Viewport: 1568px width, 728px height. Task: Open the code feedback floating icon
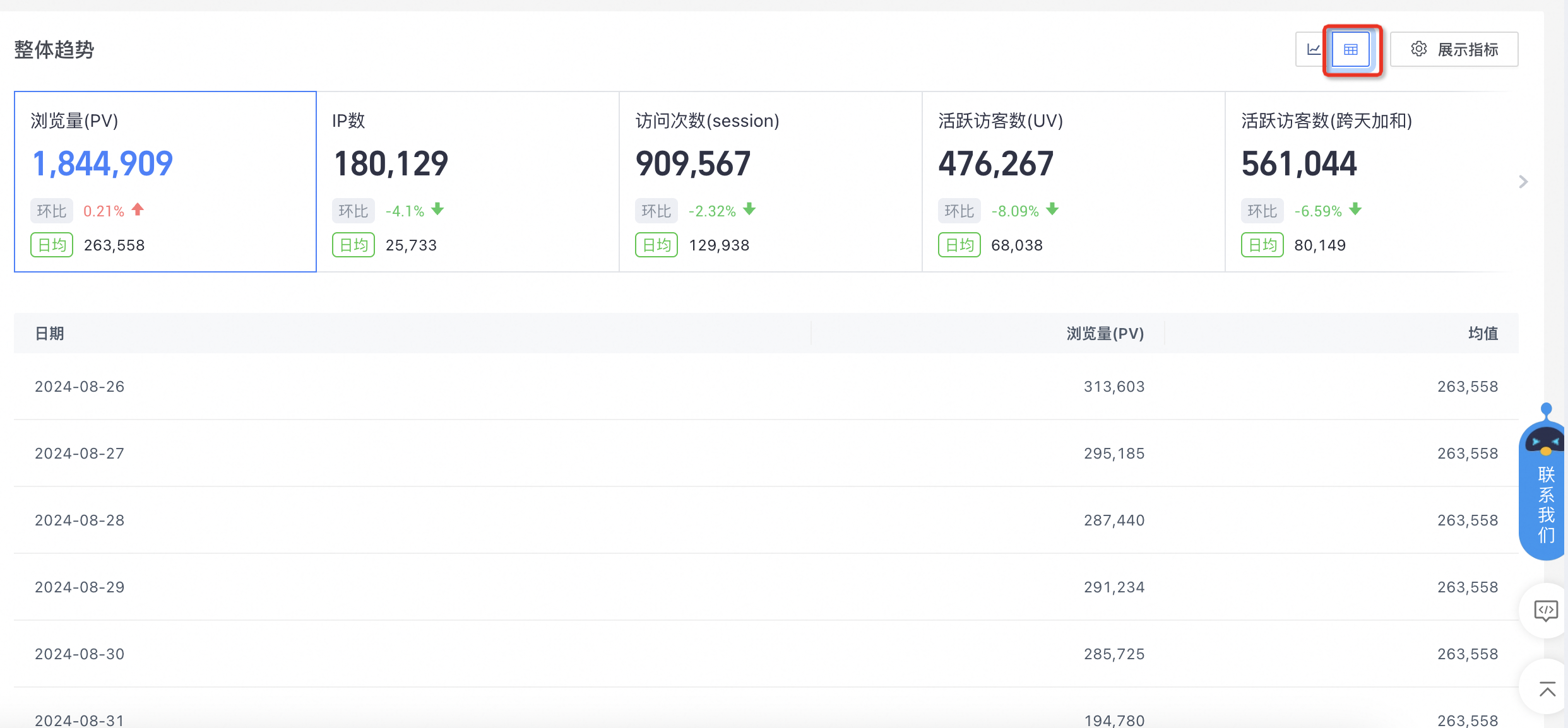pos(1546,611)
